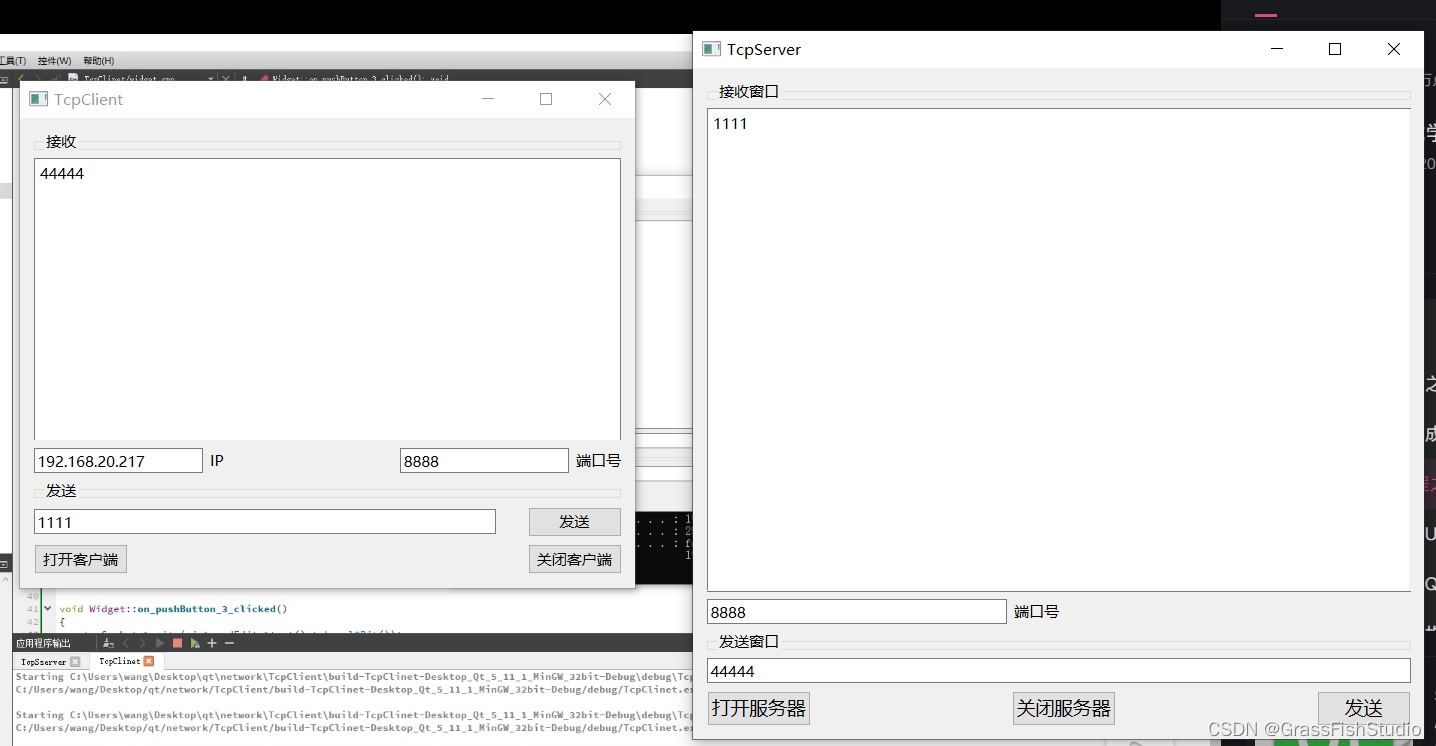The image size is (1436, 746).
Task: Click the 端口号 label in TcpClient
Action: (x=598, y=461)
